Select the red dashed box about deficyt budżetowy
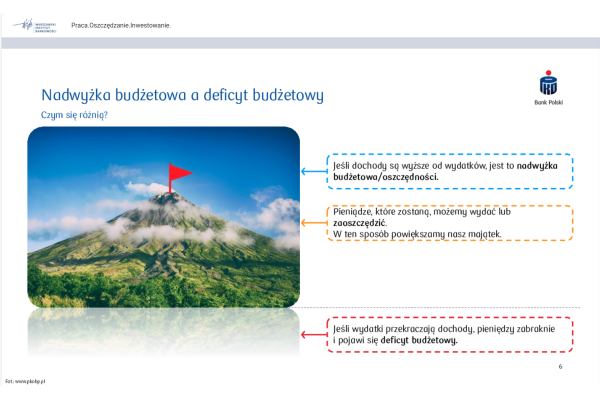Image resolution: width=600 pixels, height=400 pixels. point(449,334)
